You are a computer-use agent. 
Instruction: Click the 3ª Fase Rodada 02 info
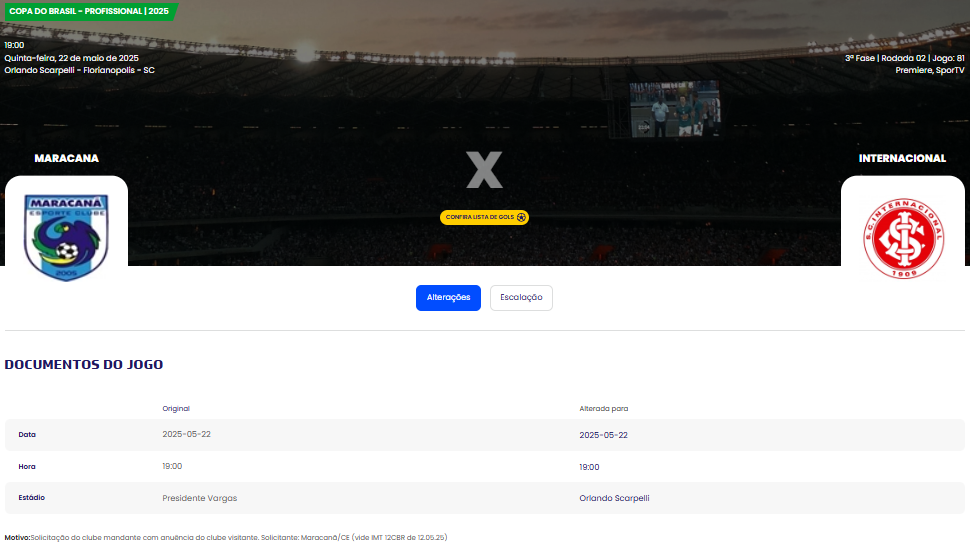tap(904, 58)
